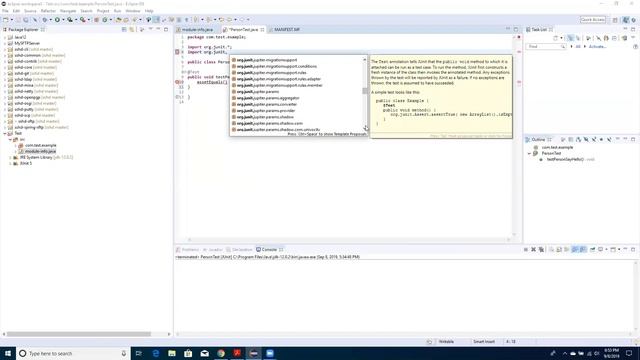Viewport: 640px width, 360px height.
Task: Open the Refactor menu
Action: click(48, 11)
